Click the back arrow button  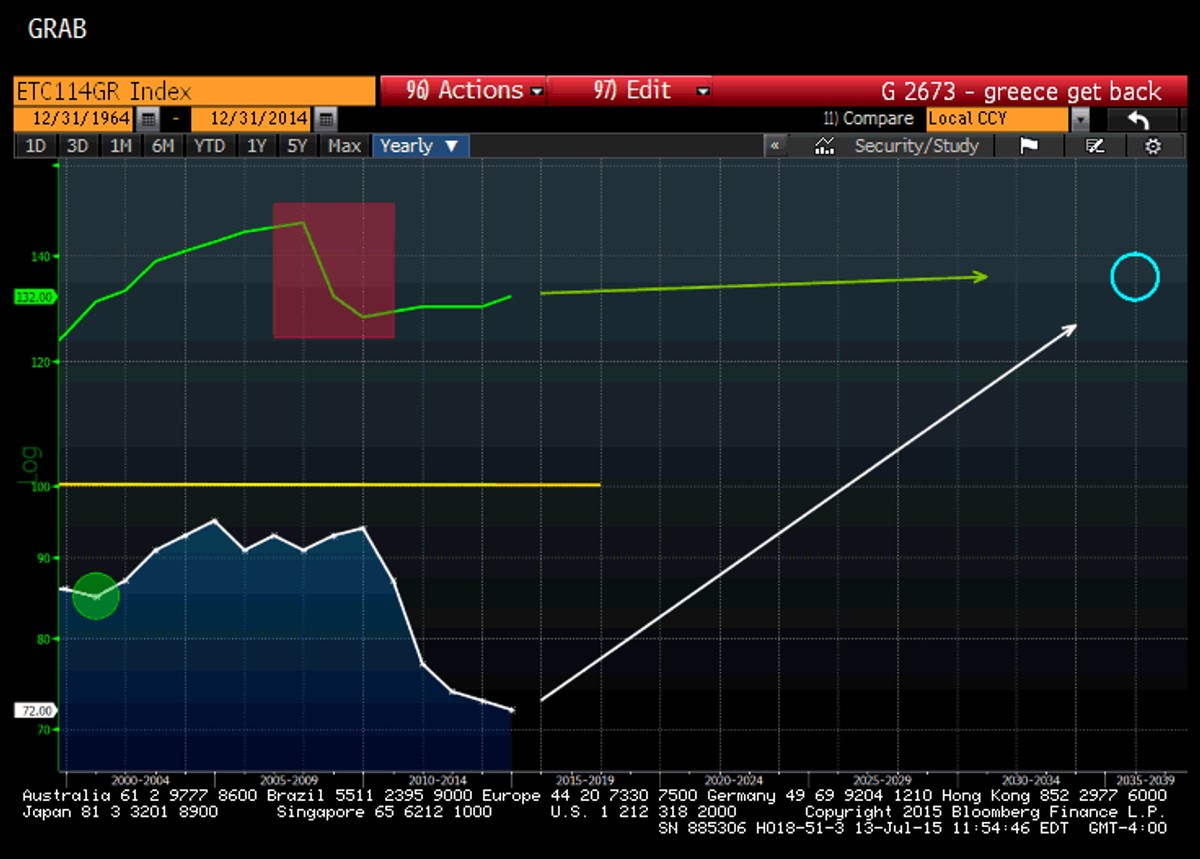pos(1138,119)
